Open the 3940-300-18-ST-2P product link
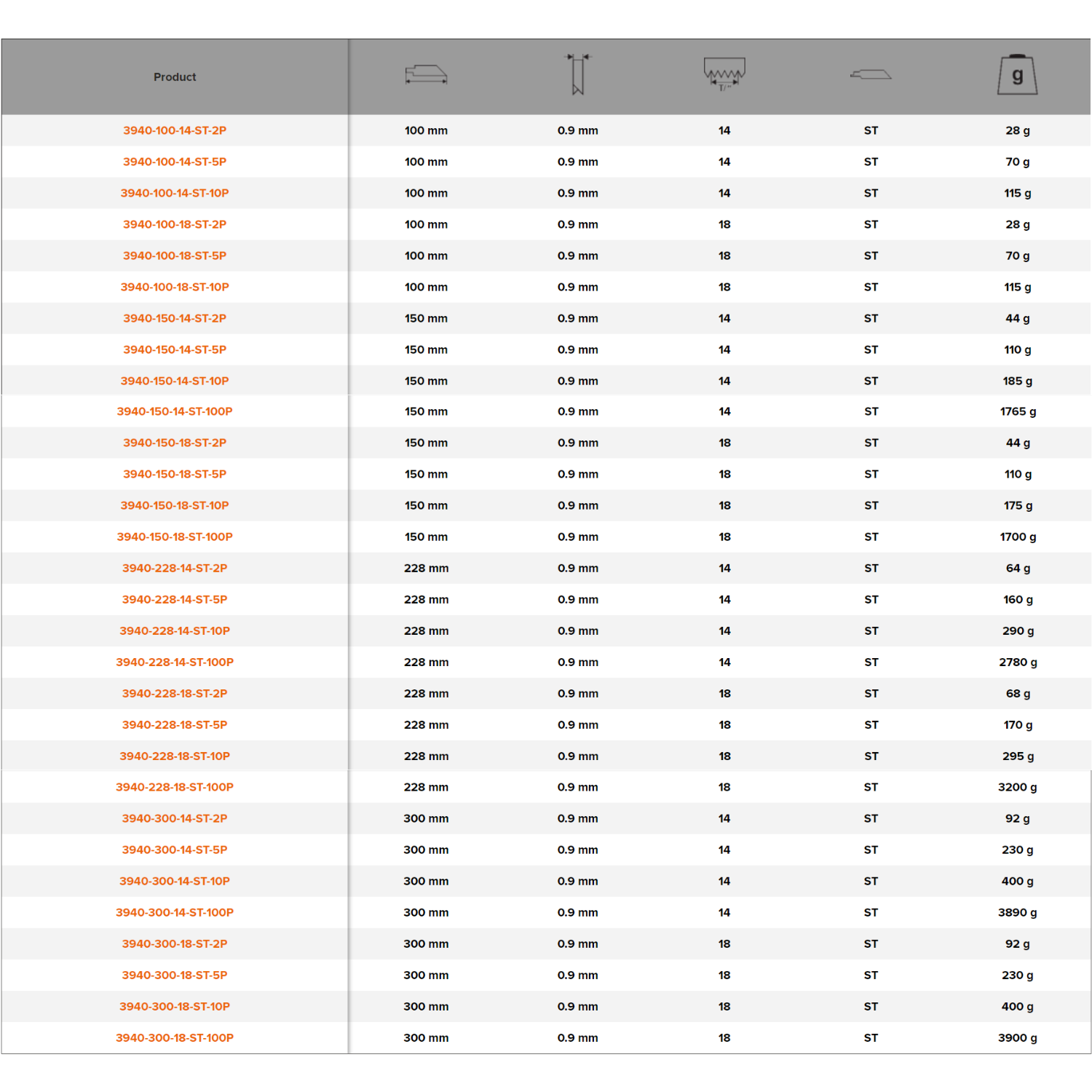Viewport: 1092px width, 1092px height. click(175, 944)
